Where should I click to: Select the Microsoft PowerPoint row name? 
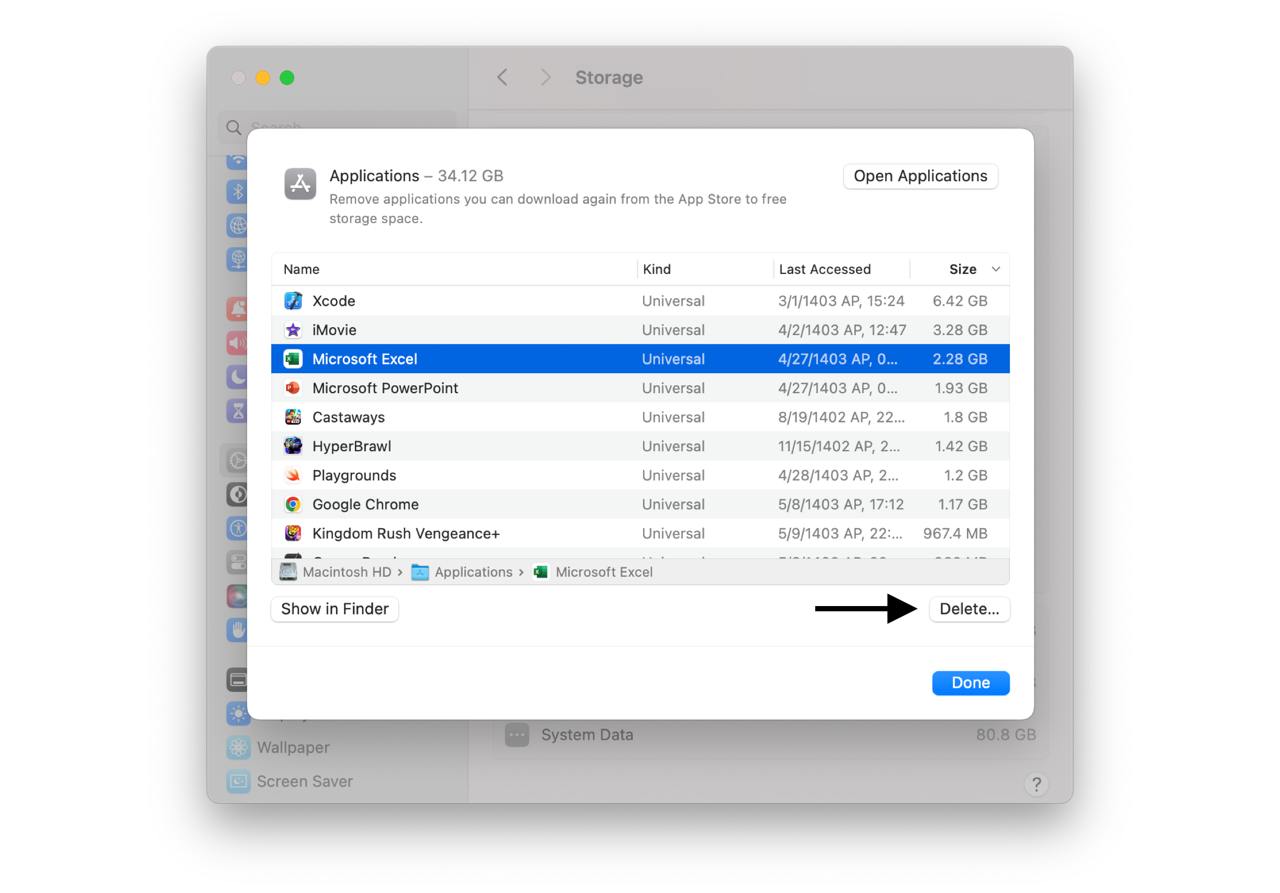pyautogui.click(x=385, y=388)
